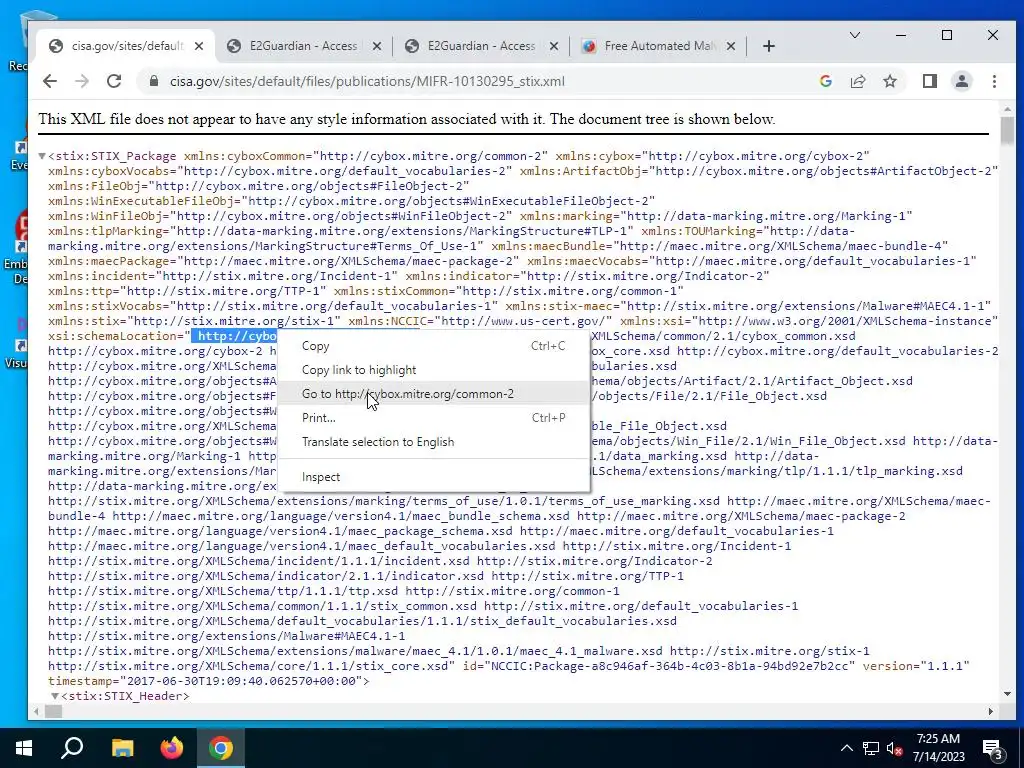Click the horizontal scrollbar right arrow
This screenshot has height=768, width=1024.
point(991,711)
